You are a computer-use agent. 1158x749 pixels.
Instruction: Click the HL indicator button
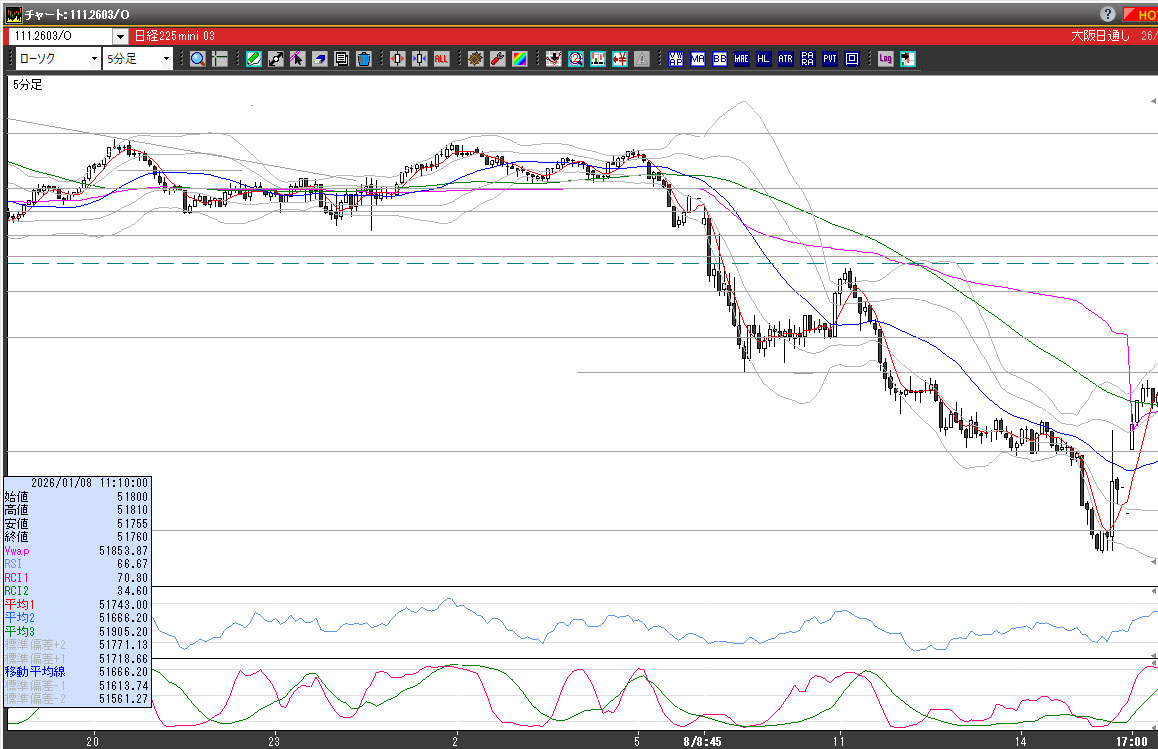click(763, 59)
